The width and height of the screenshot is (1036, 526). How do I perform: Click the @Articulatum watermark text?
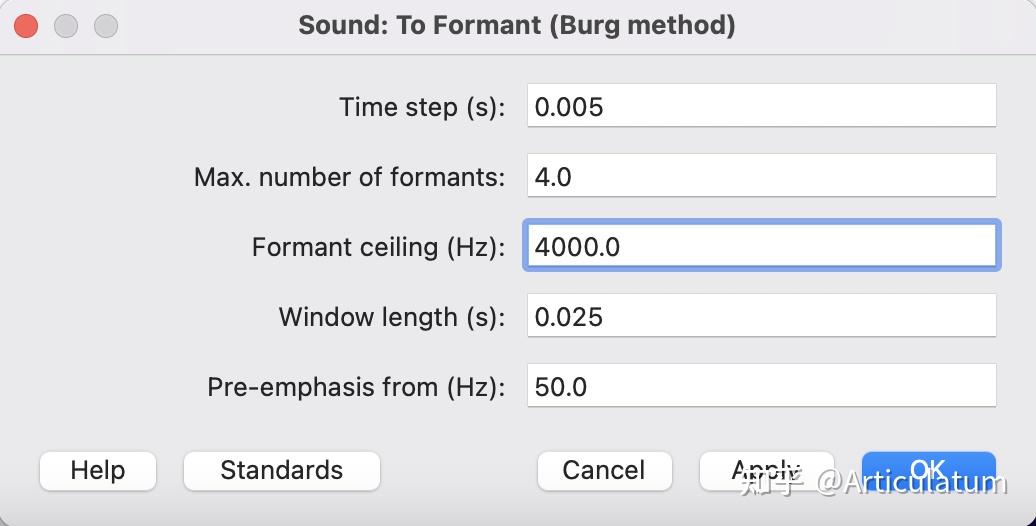click(912, 483)
